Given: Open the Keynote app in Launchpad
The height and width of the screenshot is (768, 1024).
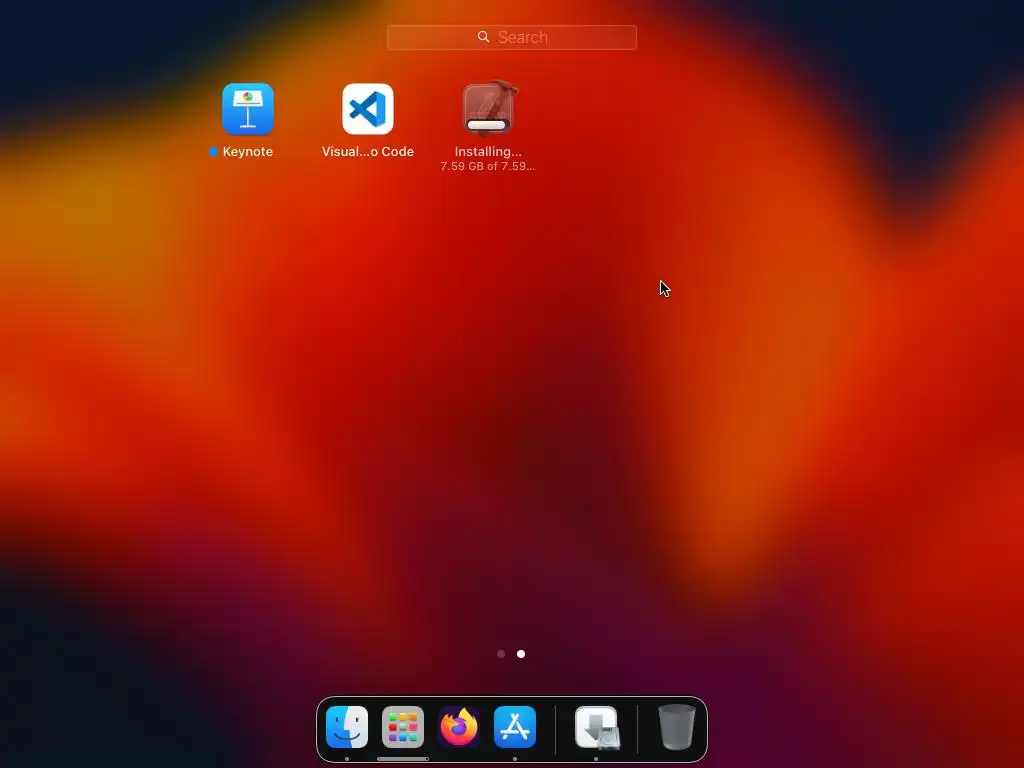Looking at the screenshot, I should tap(248, 109).
